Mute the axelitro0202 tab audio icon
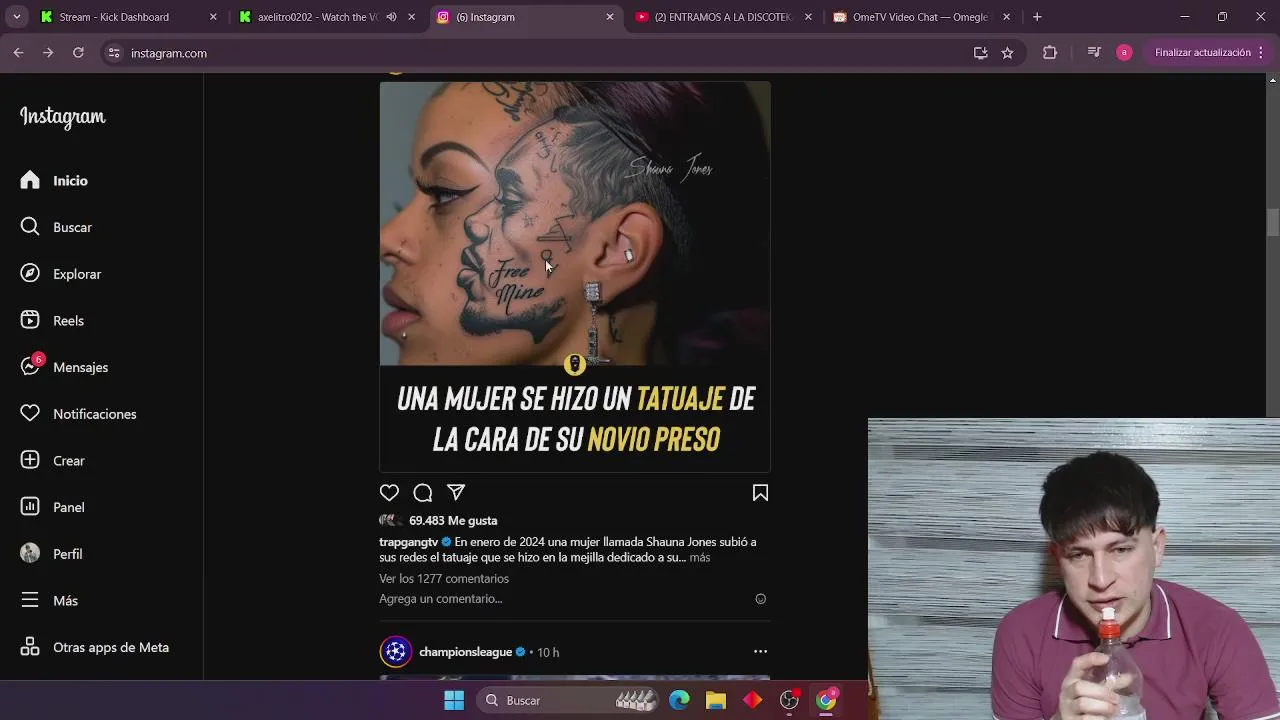Image resolution: width=1280 pixels, height=720 pixels. 391,17
